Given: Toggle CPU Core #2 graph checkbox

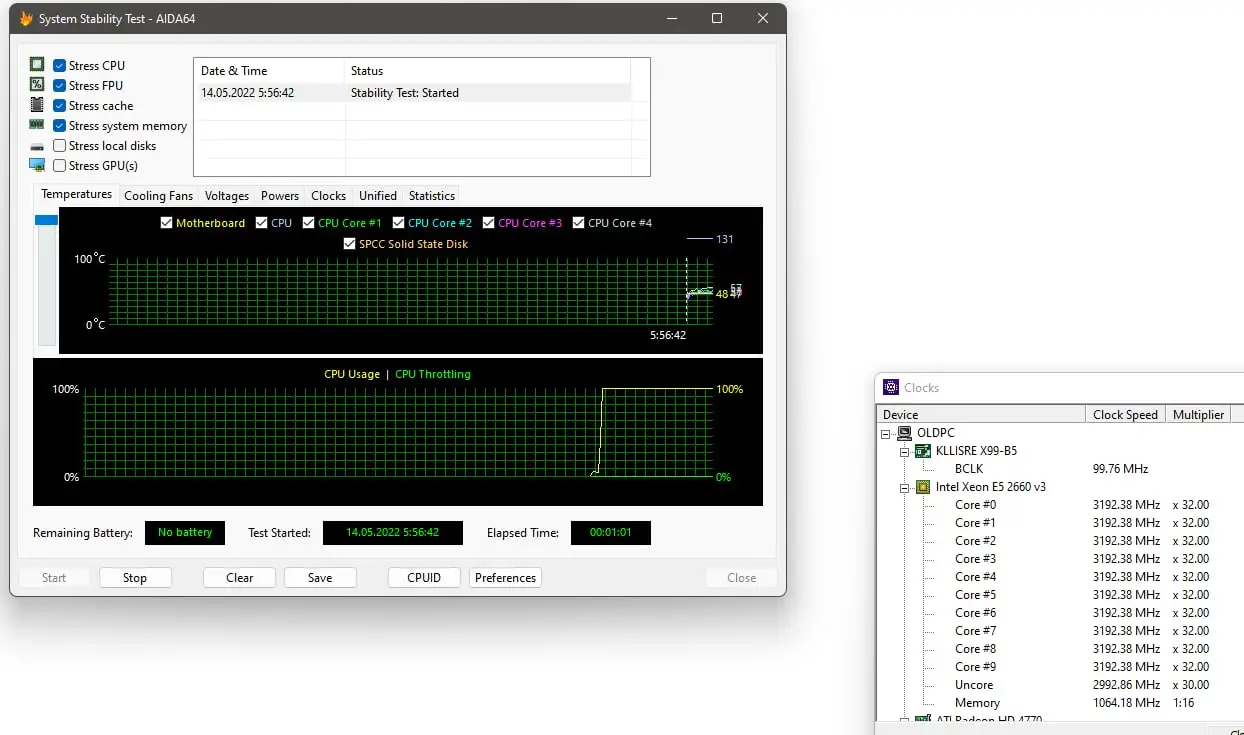Looking at the screenshot, I should pos(399,223).
